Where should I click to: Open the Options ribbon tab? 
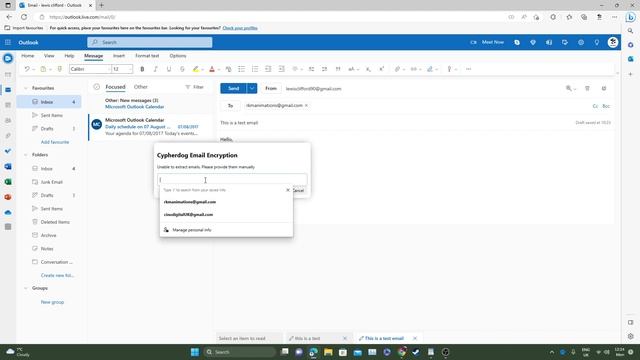pyautogui.click(x=178, y=56)
